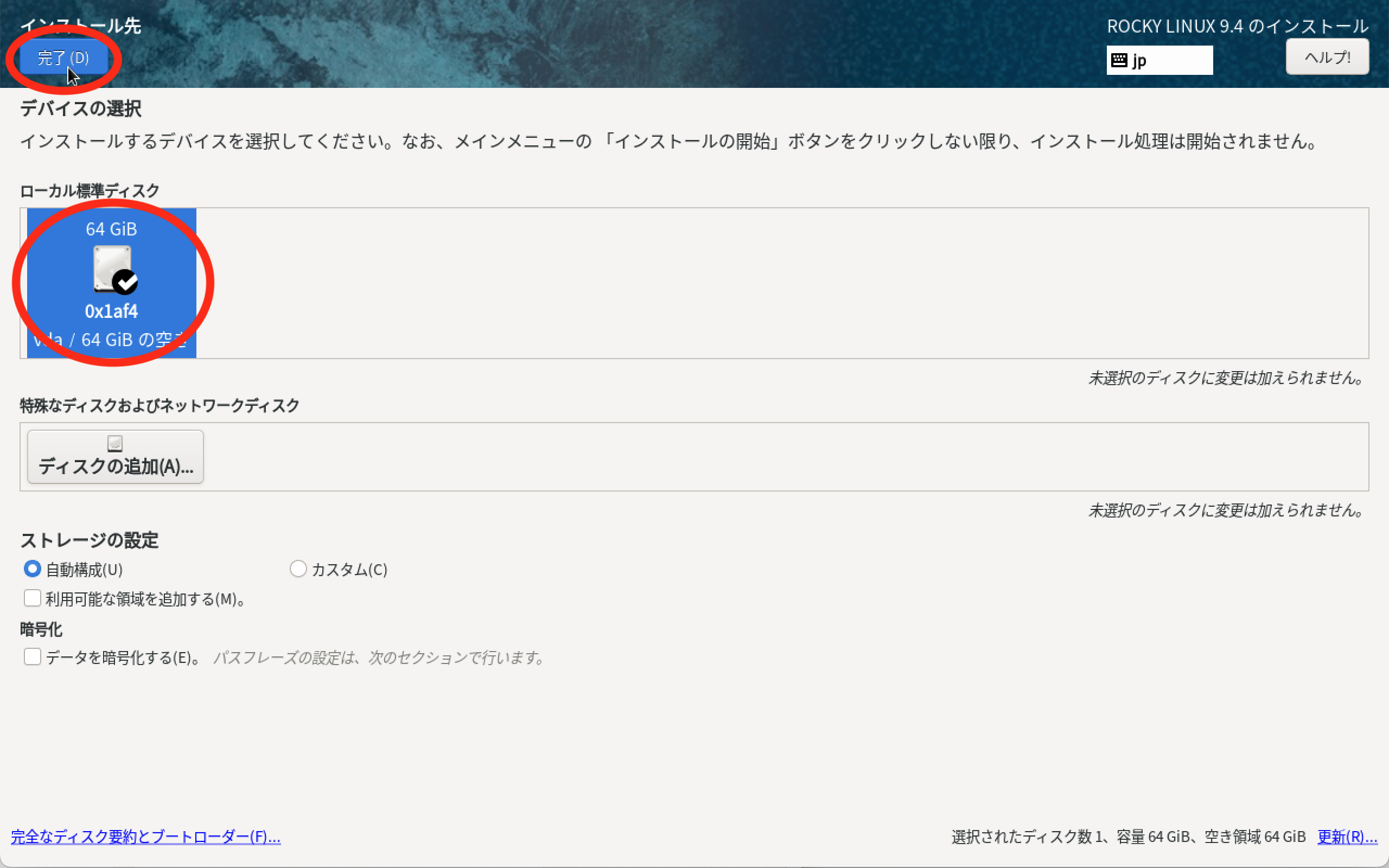
Task: Click パスフレーズの設定は passphrase hint text
Action: click(378, 658)
